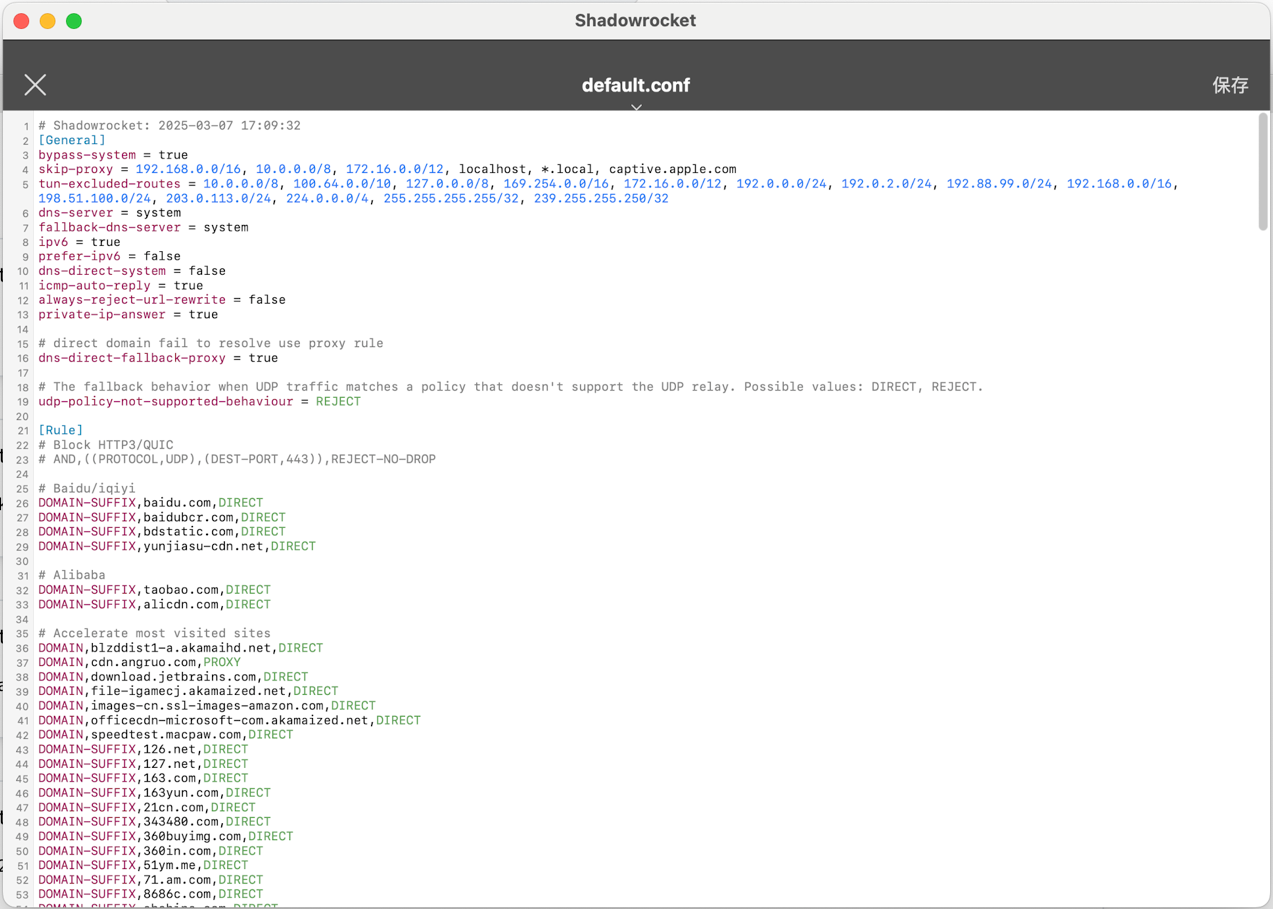Click the red close window button

(21, 21)
